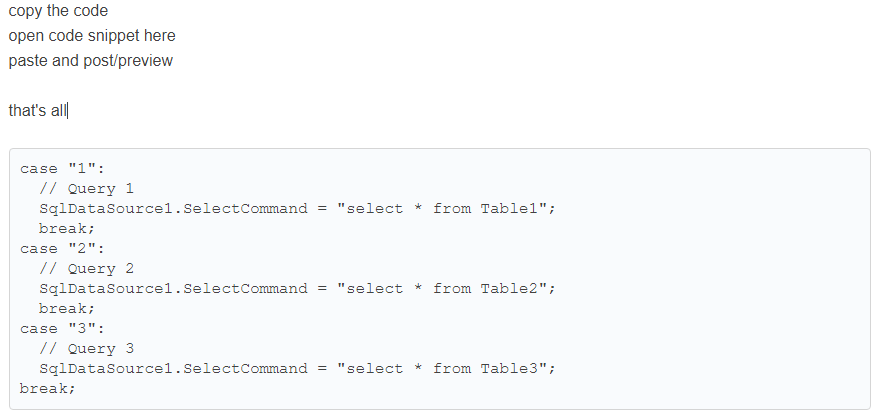Click the case "1": code line
The width and height of the screenshot is (875, 417).
pyautogui.click(x=62, y=169)
